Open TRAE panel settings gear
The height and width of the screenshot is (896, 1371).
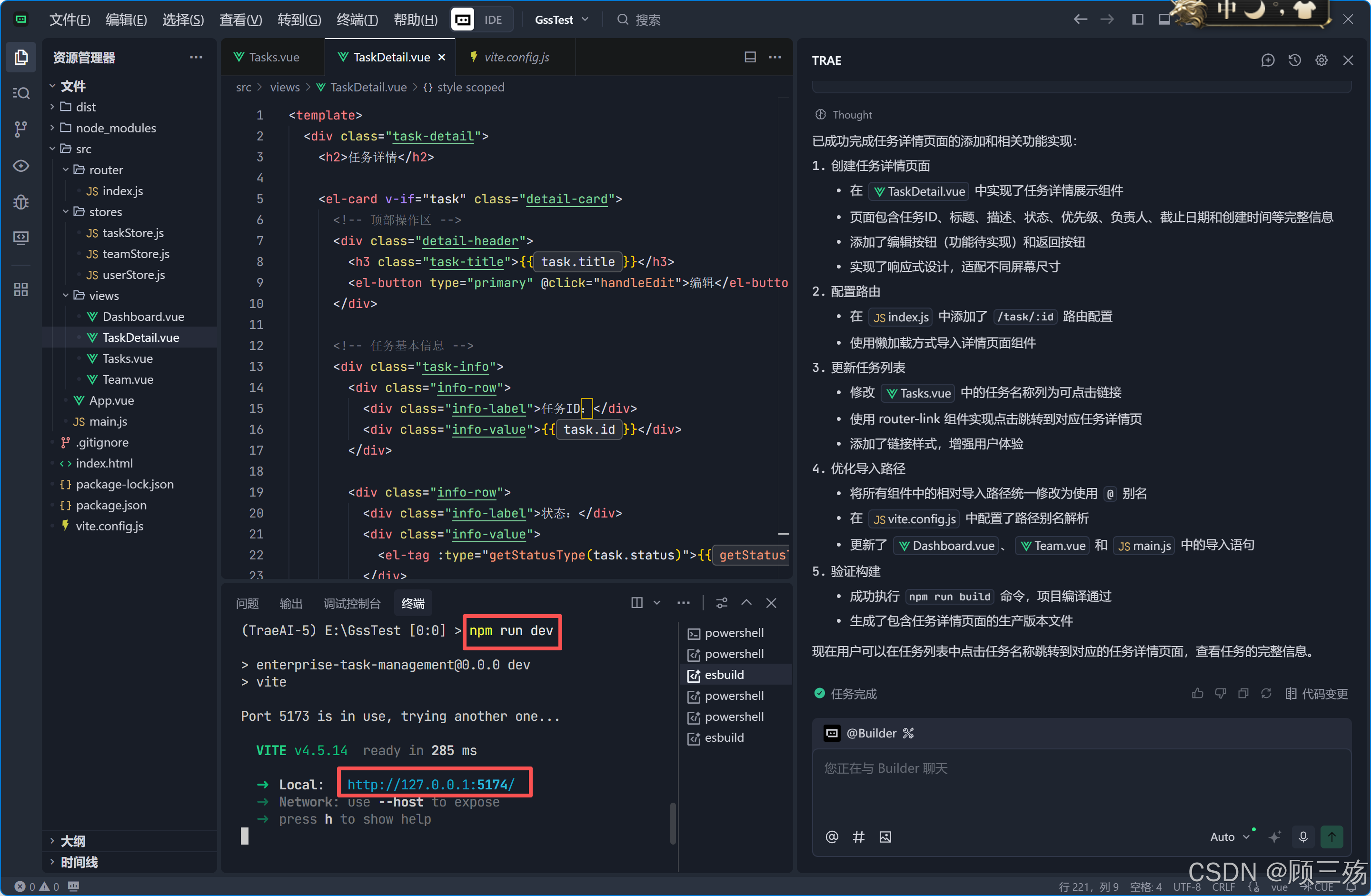1321,60
